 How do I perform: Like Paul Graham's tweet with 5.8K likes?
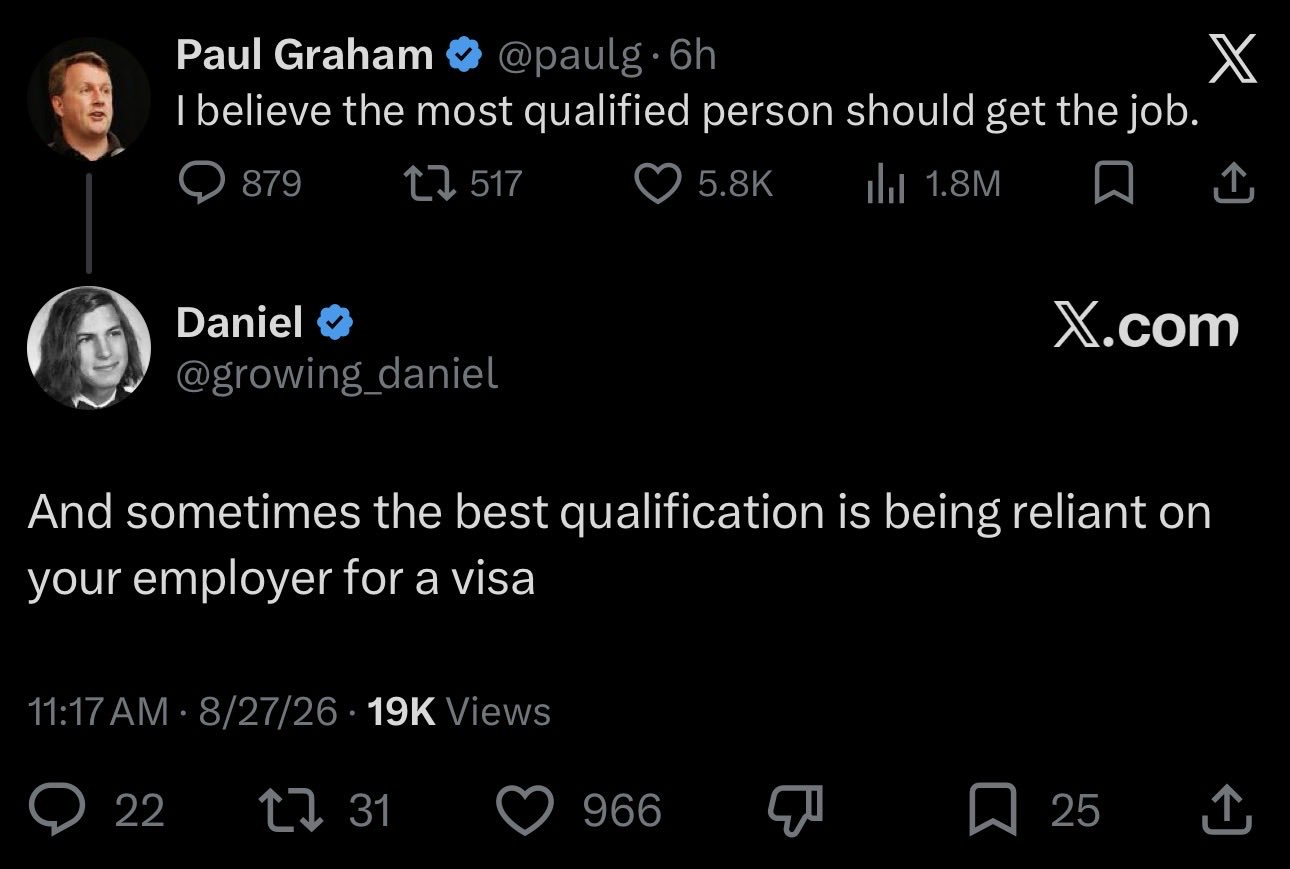point(705,183)
